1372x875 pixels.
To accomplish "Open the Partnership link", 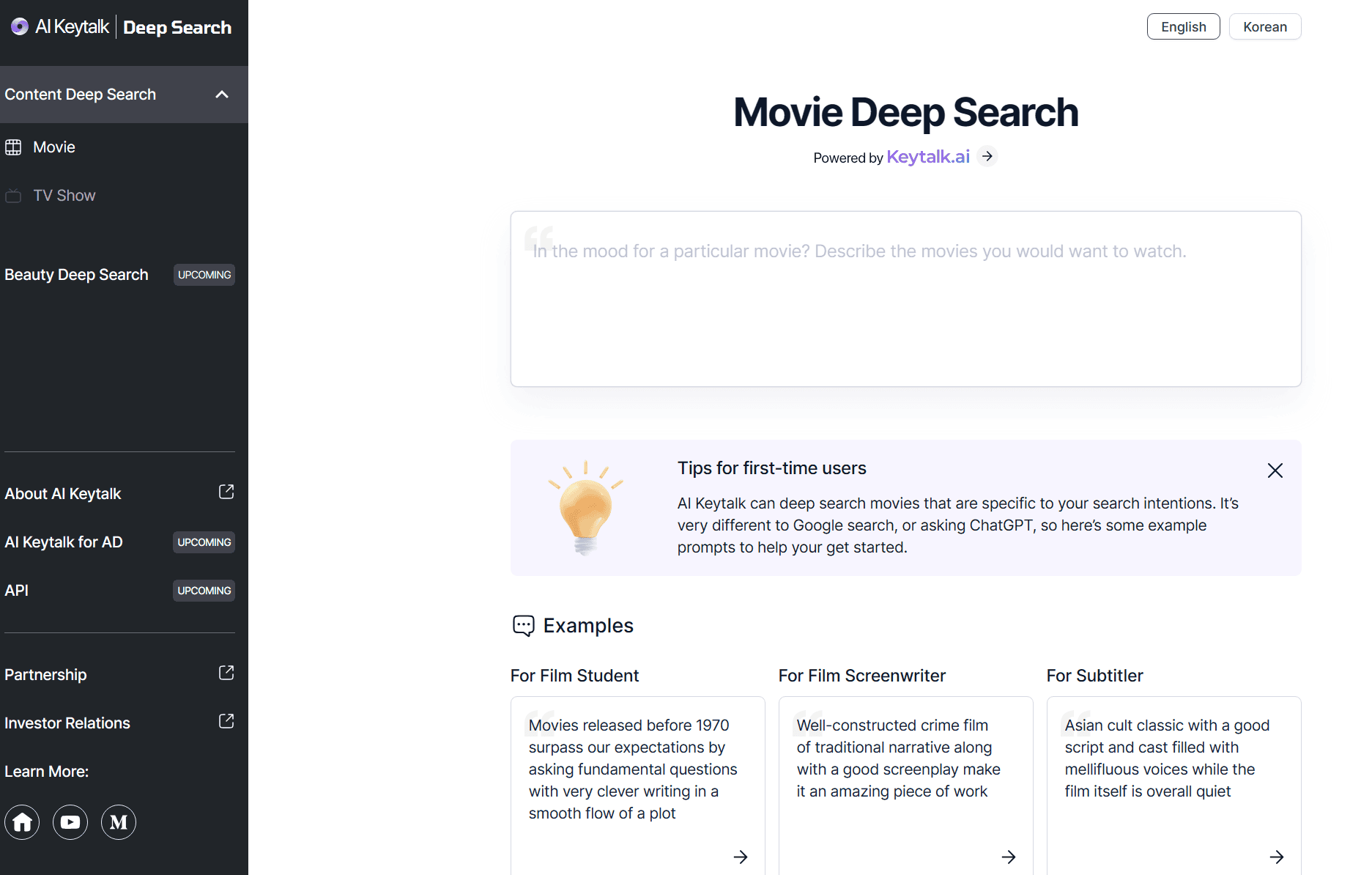I will point(45,675).
